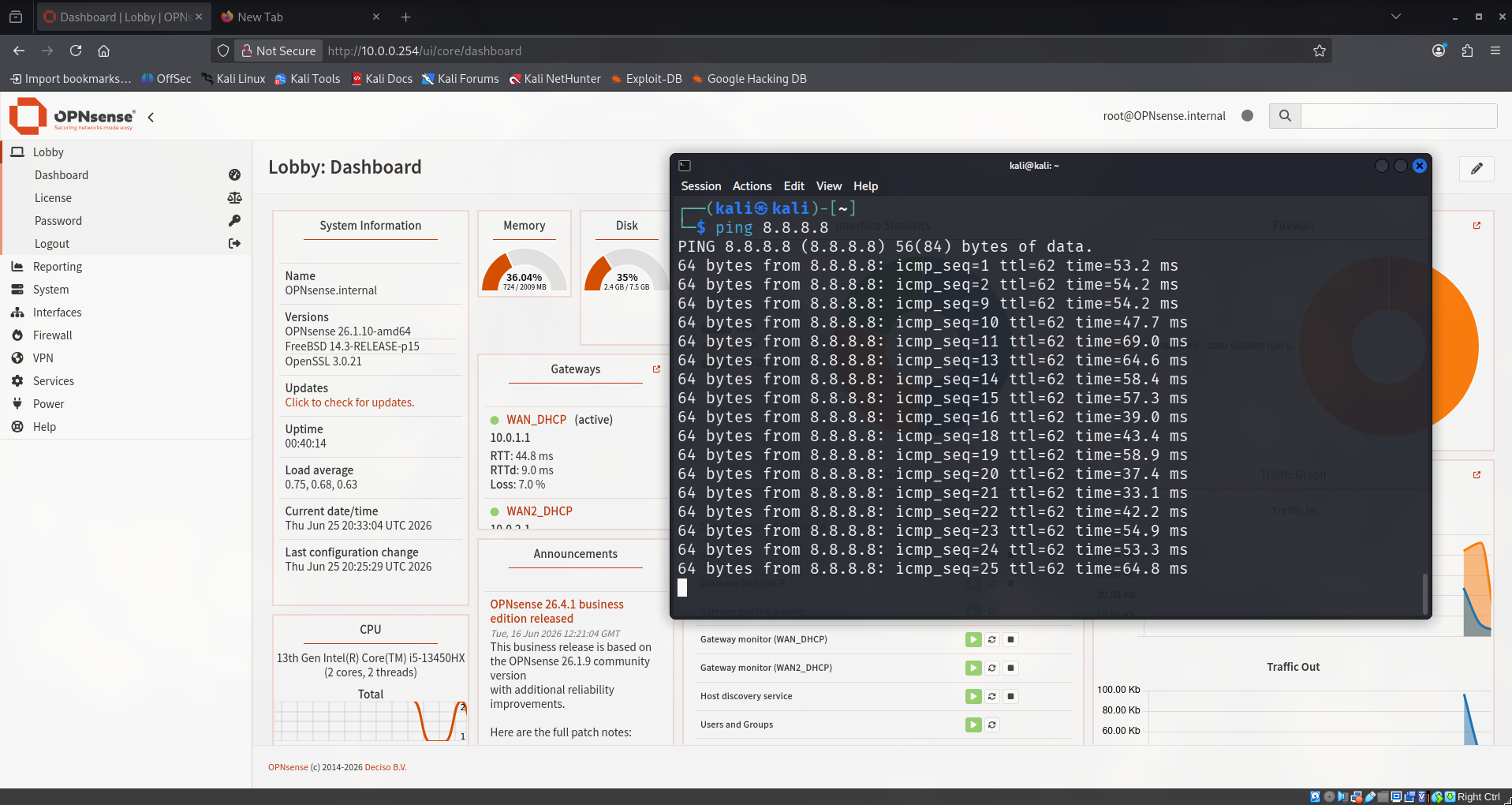Viewport: 1512px width, 805px height.
Task: Focus the OPNsense search input field
Action: click(x=1398, y=116)
